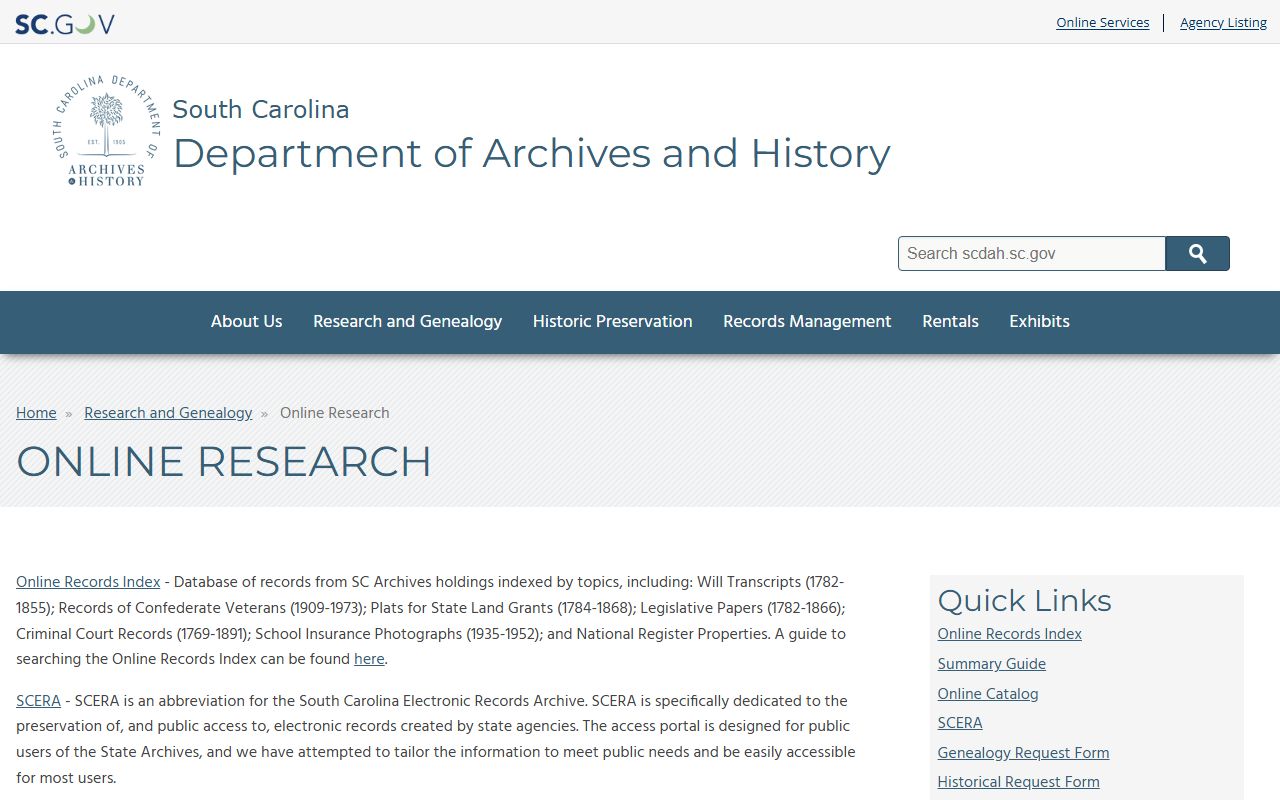The image size is (1280, 800).
Task: Click the Department of Archives and History title
Action: tap(531, 153)
